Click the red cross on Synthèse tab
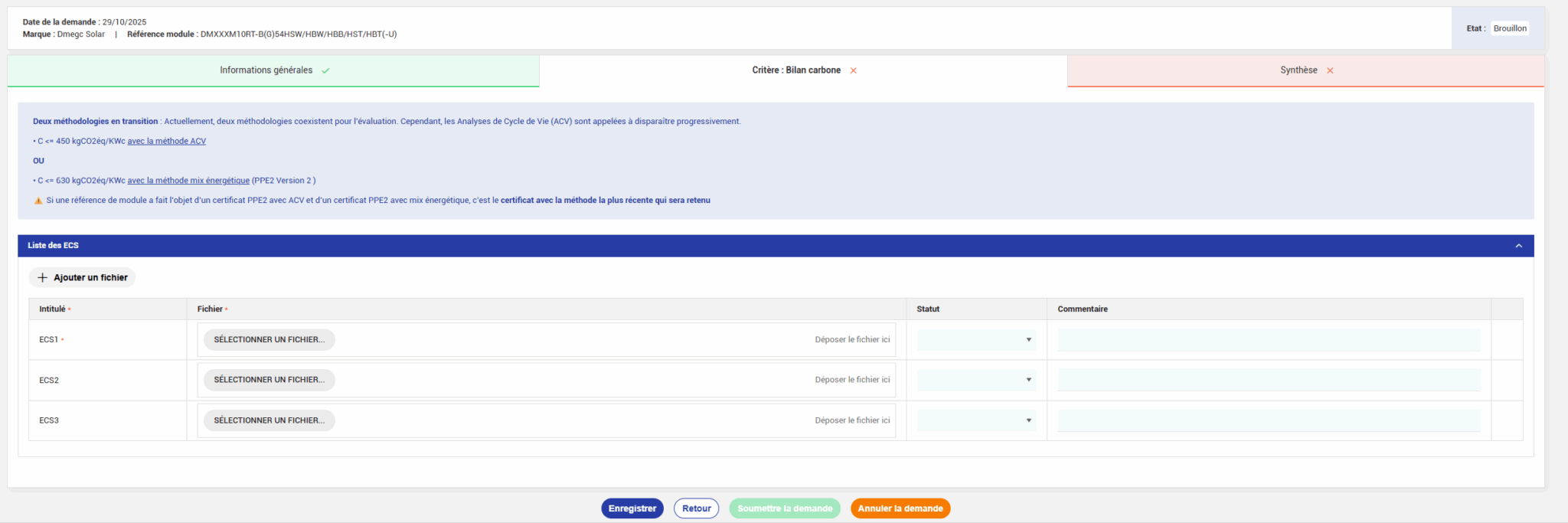This screenshot has height=523, width=1568. [x=1330, y=70]
